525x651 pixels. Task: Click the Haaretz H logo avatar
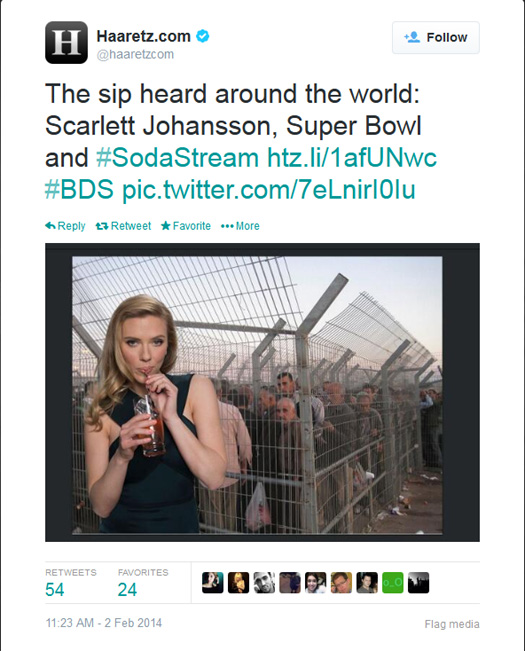pyautogui.click(x=66, y=42)
